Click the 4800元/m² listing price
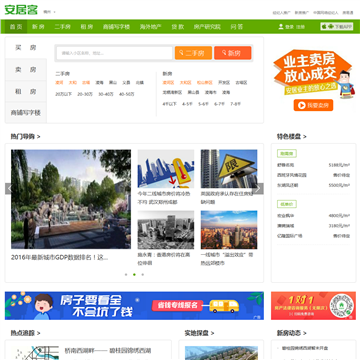 pyautogui.click(x=339, y=216)
